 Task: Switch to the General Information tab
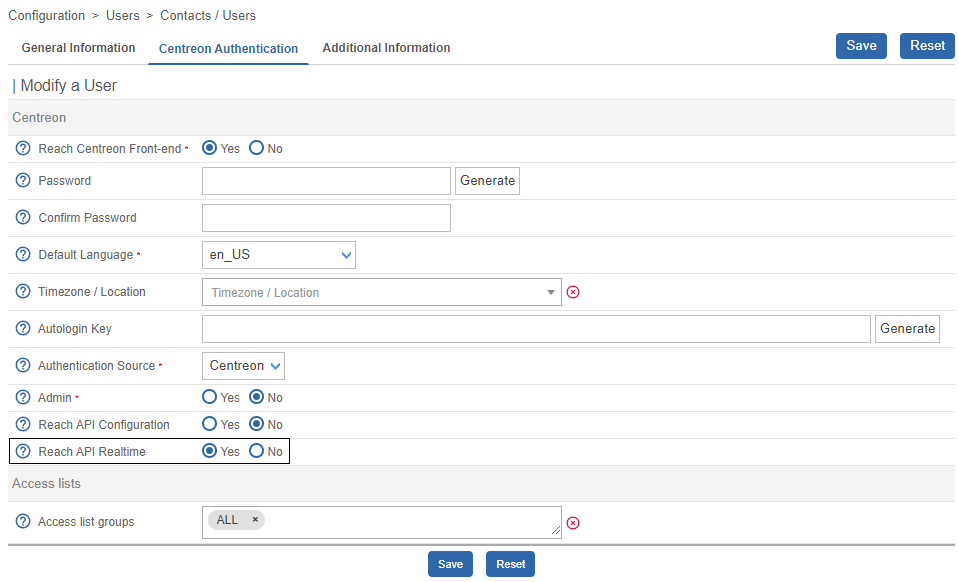[x=78, y=48]
